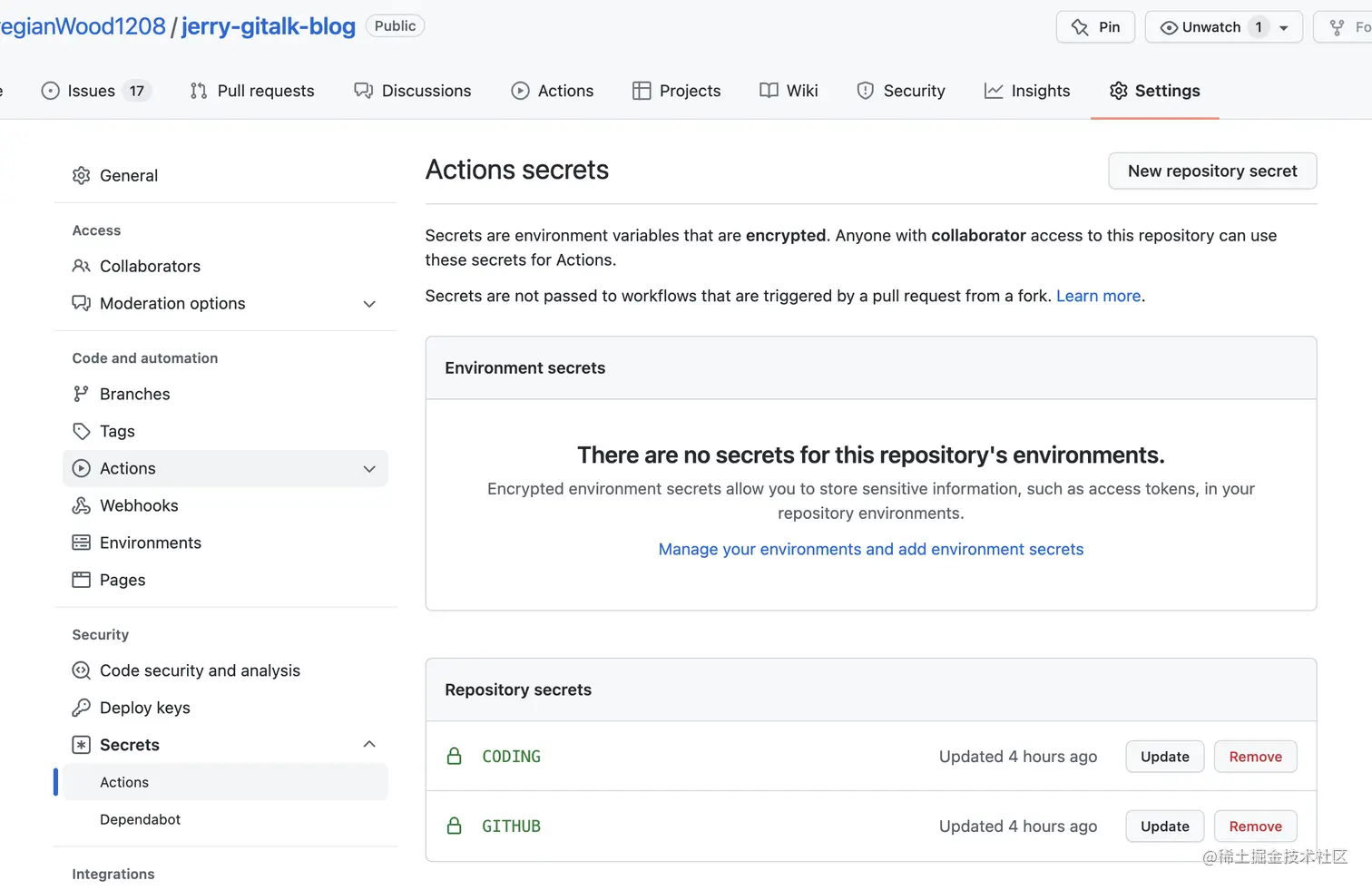Click the Pin icon beside Pin

tap(1080, 27)
